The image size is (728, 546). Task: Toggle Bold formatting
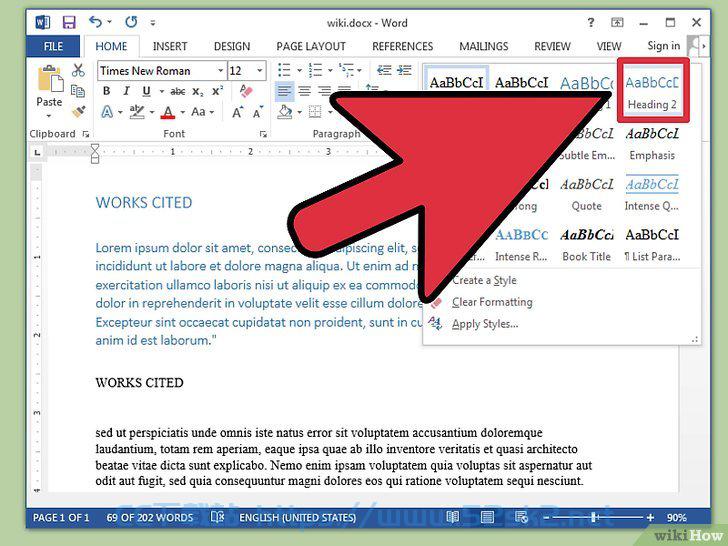[x=106, y=91]
